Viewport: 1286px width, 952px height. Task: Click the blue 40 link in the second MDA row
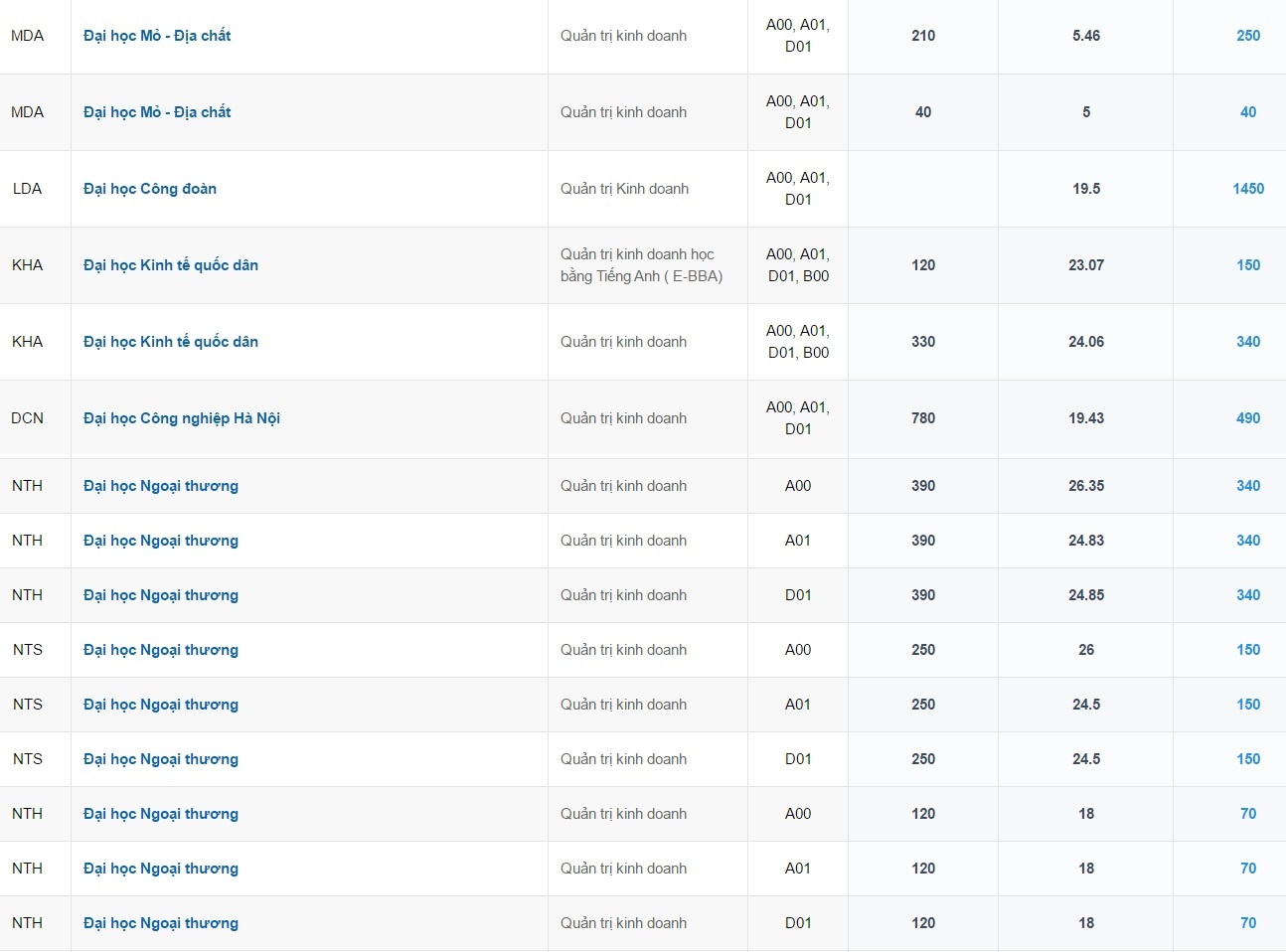tap(1247, 112)
